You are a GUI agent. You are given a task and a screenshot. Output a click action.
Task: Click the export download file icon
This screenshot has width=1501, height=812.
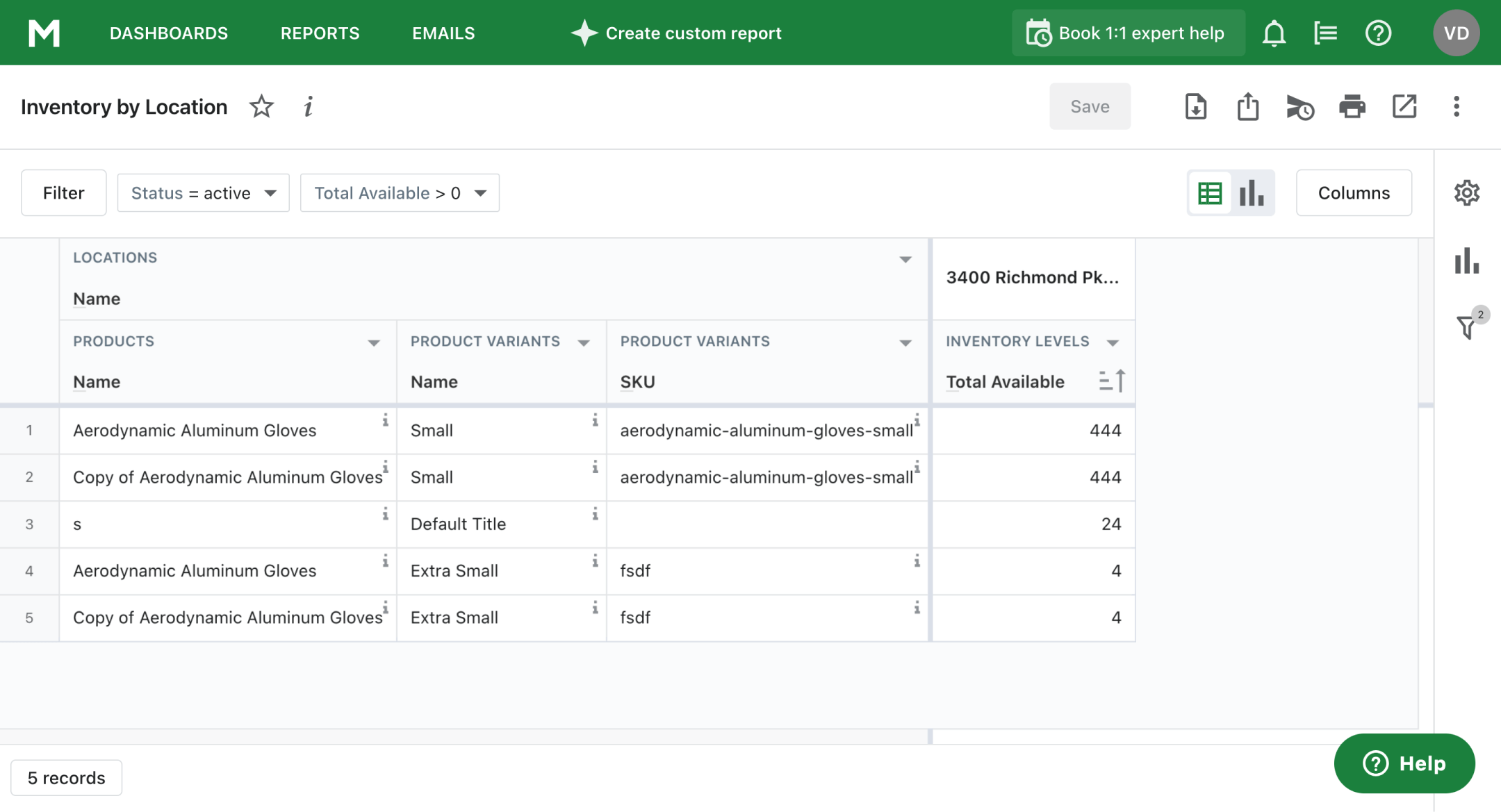(1195, 106)
